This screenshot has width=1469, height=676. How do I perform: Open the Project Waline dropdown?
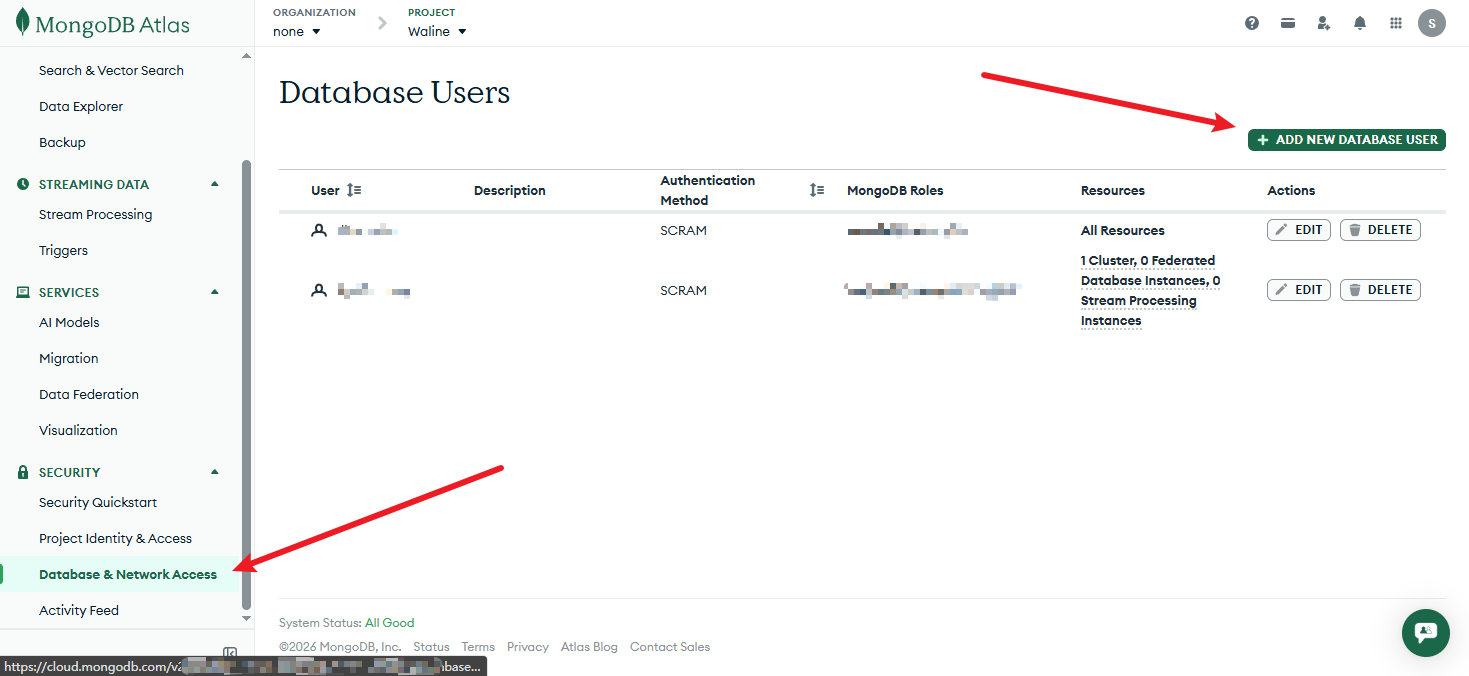tap(437, 31)
